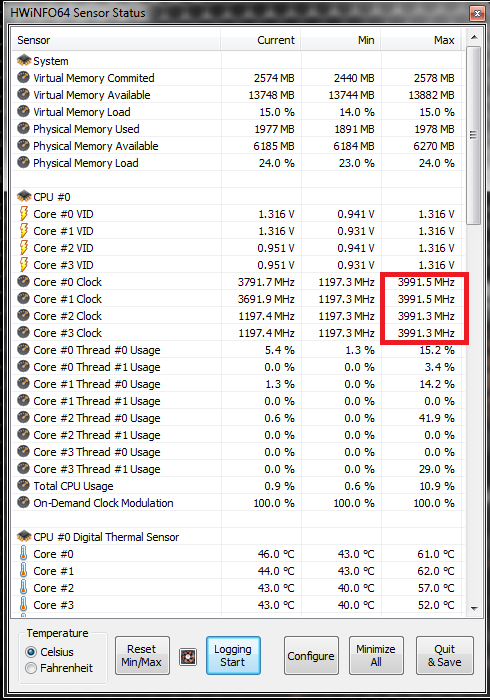Click the thermometer icon next to Core #1 temperature
490x700 pixels.
[x=23, y=571]
